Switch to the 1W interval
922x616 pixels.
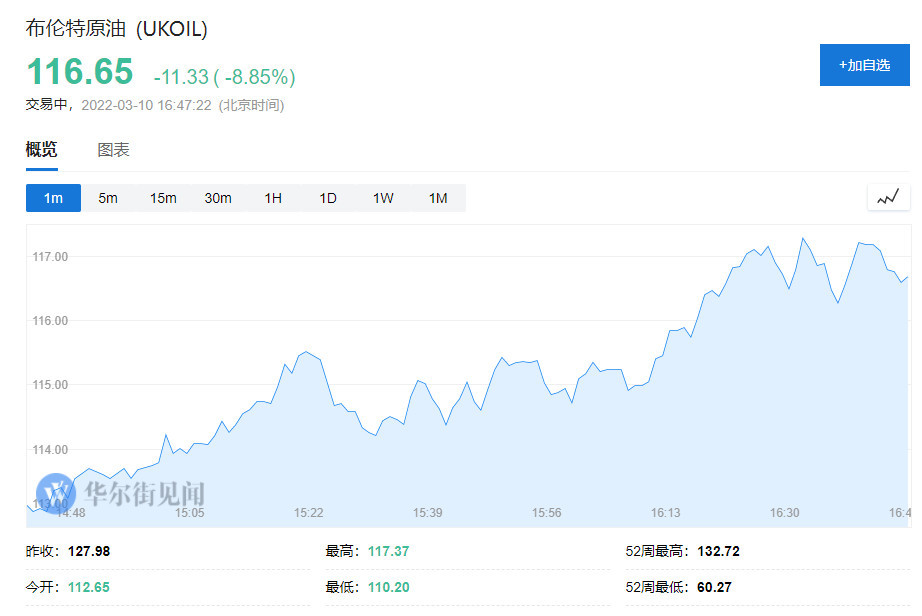383,198
